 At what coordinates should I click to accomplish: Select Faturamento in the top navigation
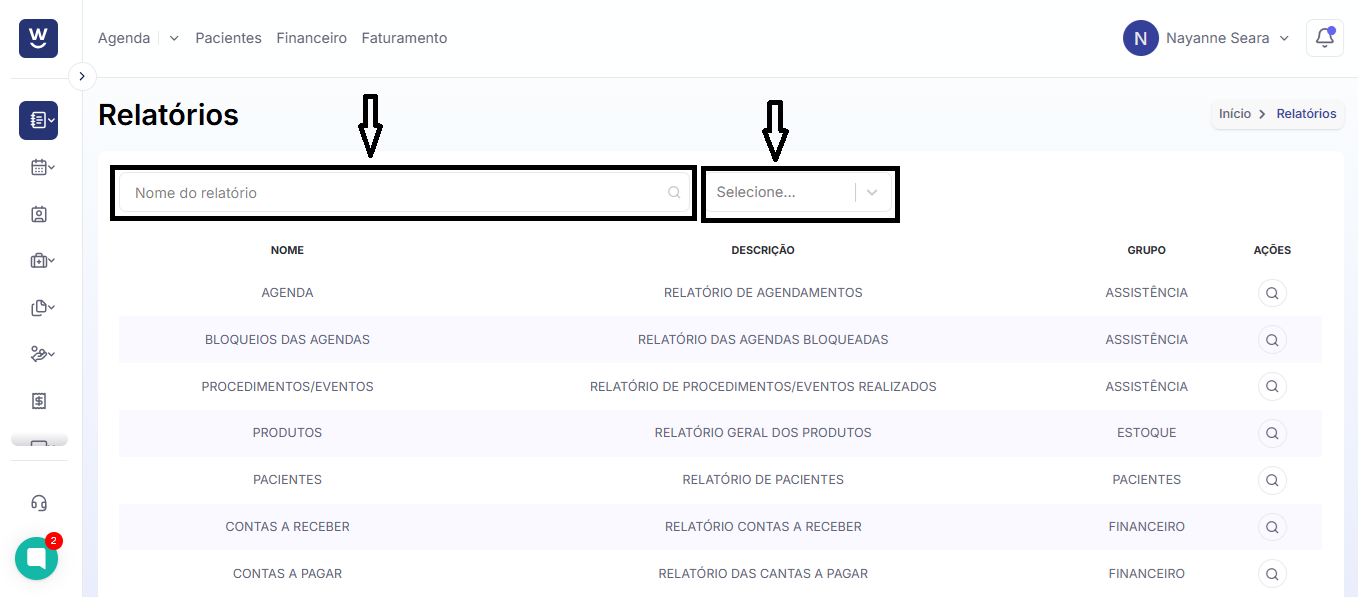pyautogui.click(x=404, y=38)
